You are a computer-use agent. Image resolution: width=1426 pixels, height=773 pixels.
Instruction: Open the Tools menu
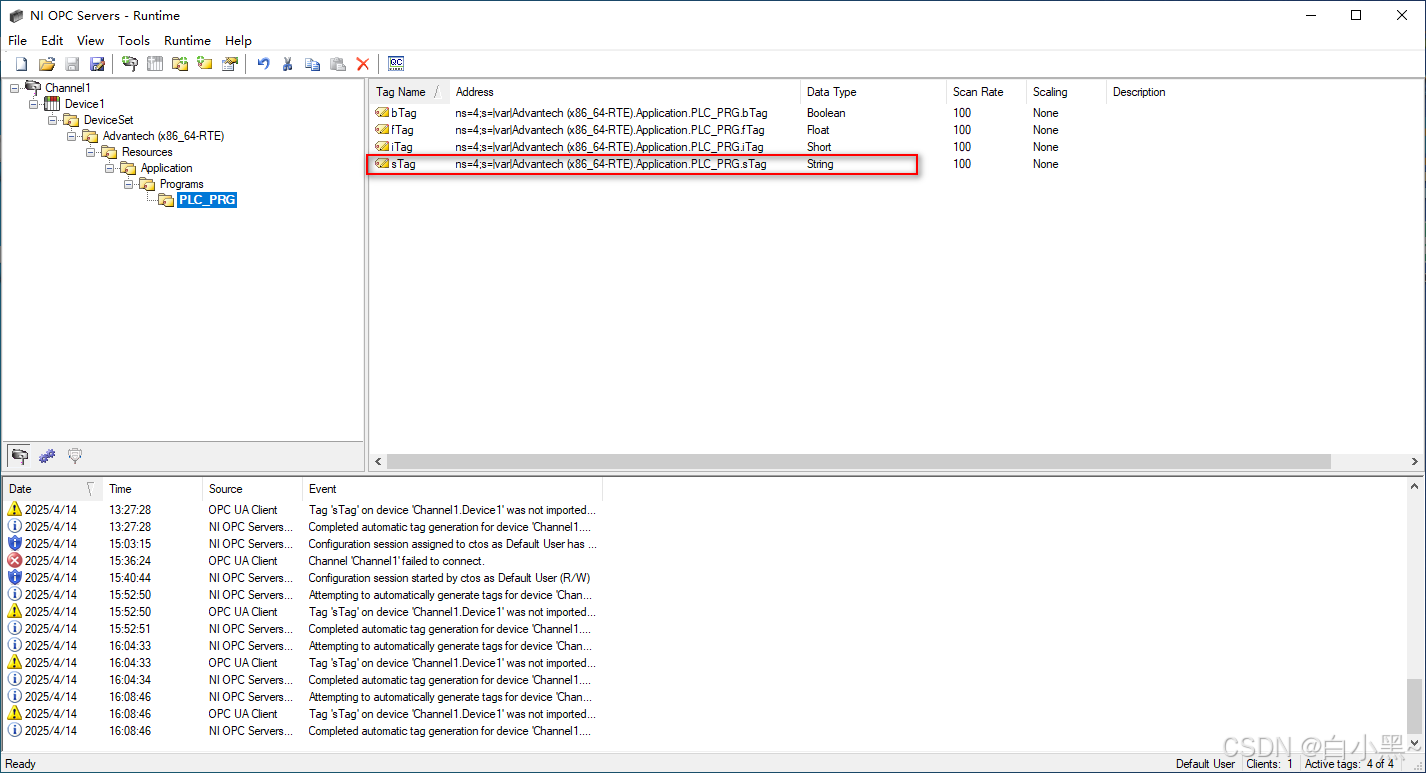pos(134,41)
